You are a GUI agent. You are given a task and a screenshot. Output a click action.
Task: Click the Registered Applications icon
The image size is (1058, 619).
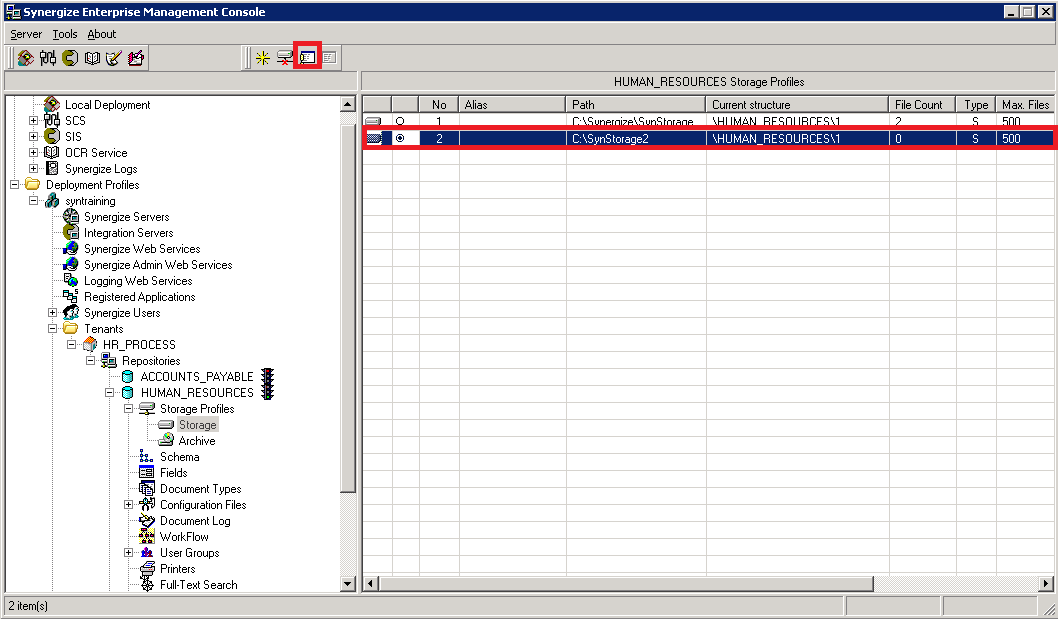pyautogui.click(x=71, y=296)
